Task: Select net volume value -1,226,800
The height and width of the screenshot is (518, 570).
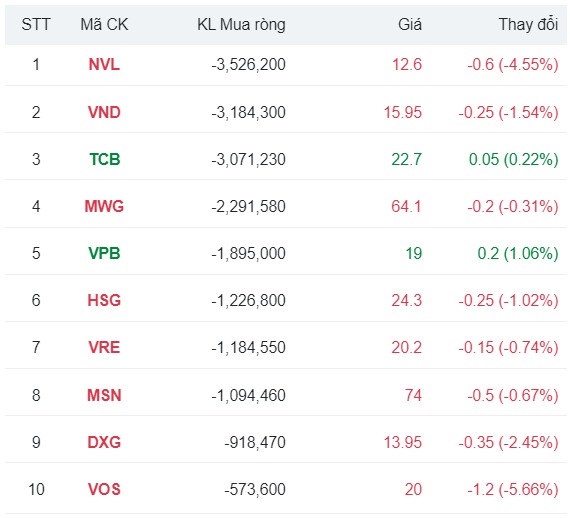Action: [x=249, y=301]
